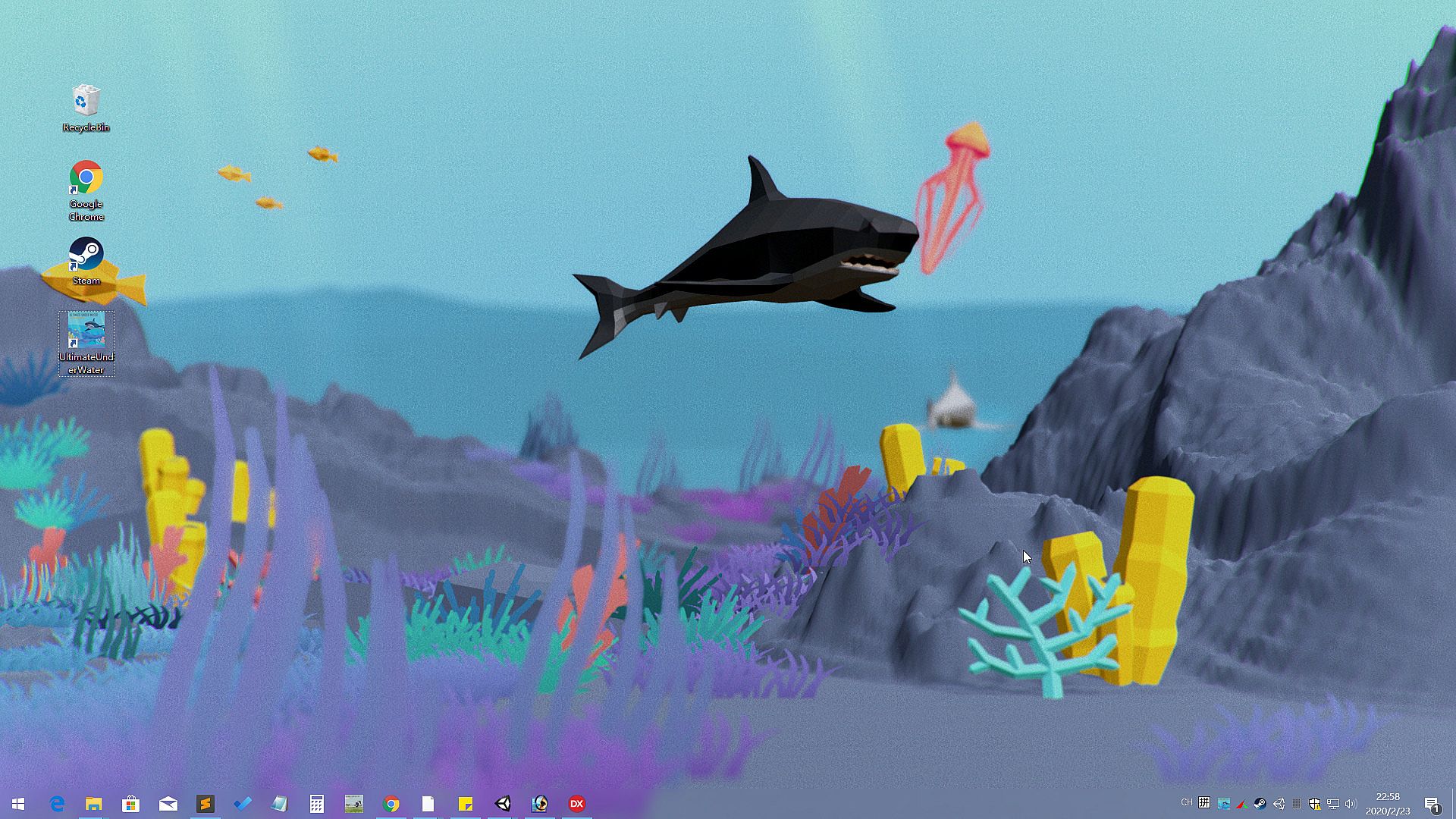Open File Explorer from the taskbar
Screen dimensions: 1456x819
click(93, 804)
